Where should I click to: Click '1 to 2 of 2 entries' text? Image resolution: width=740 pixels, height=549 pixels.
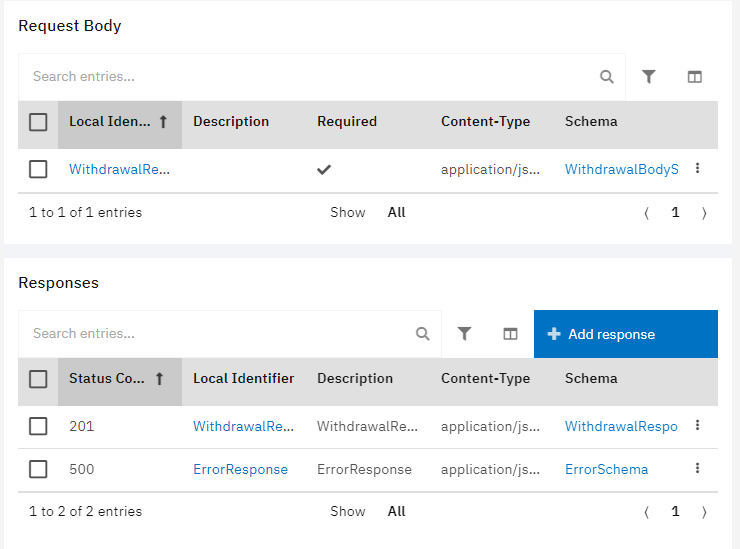[85, 511]
